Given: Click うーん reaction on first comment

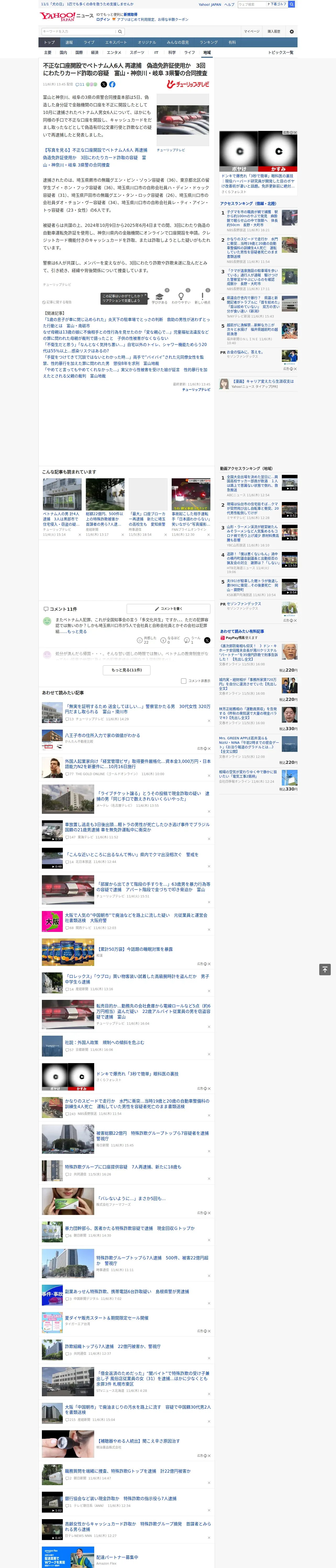Looking at the screenshot, I should tap(193, 640).
